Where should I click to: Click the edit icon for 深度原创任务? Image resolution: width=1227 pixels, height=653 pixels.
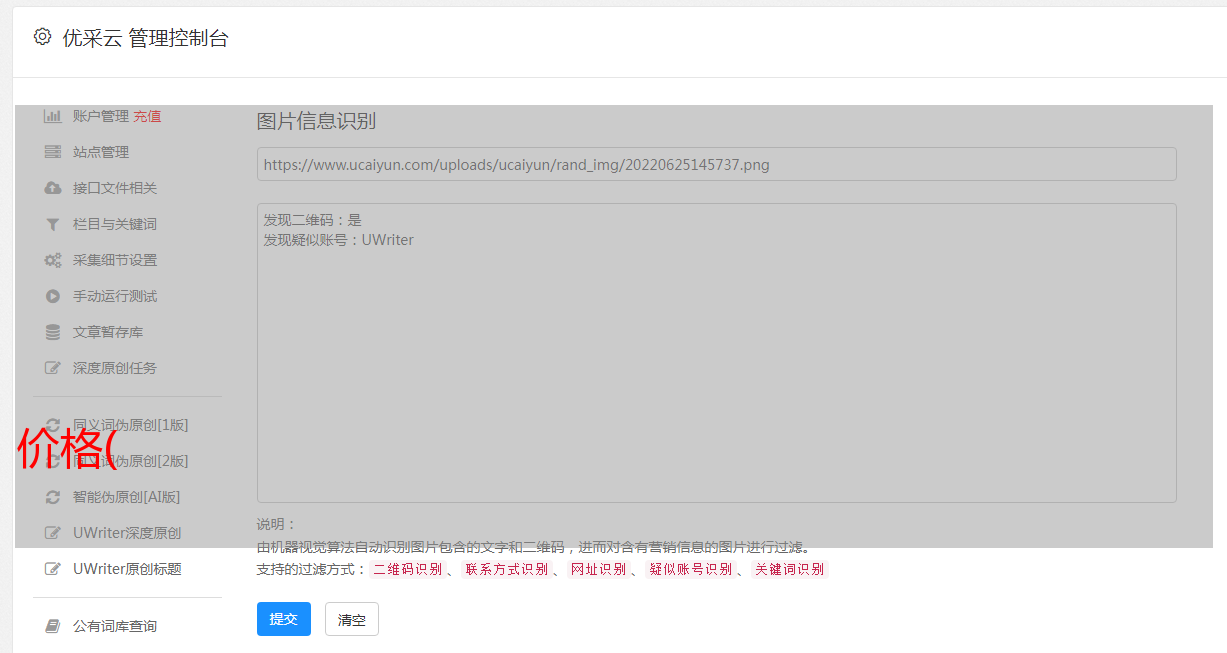[x=53, y=368]
